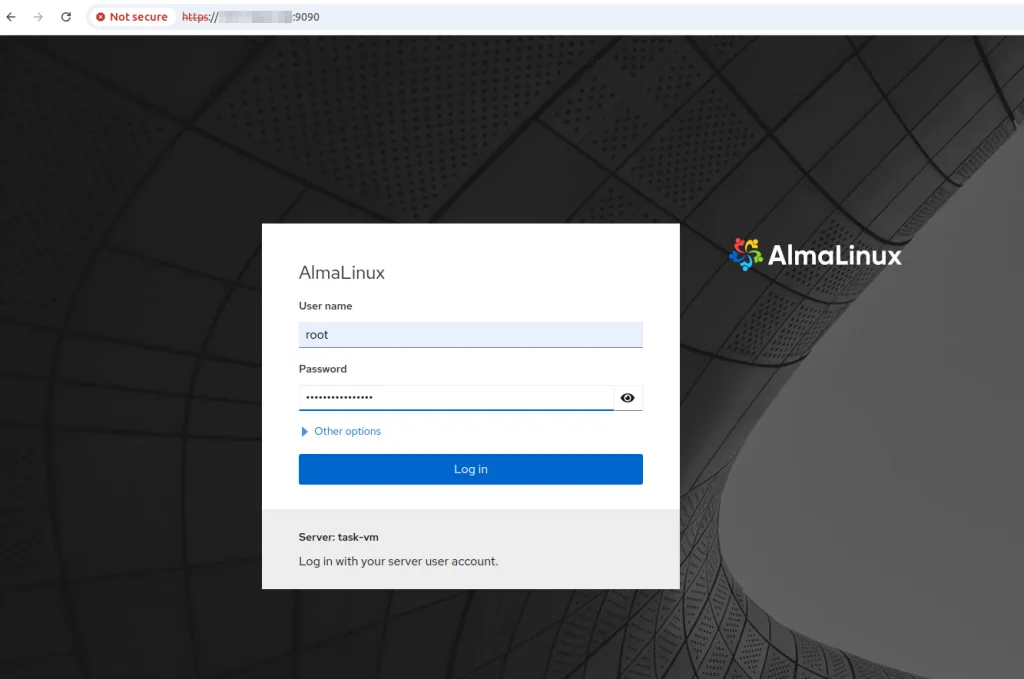Click the Server: task-vm text
Viewport: 1024px width, 679px height.
click(x=338, y=537)
